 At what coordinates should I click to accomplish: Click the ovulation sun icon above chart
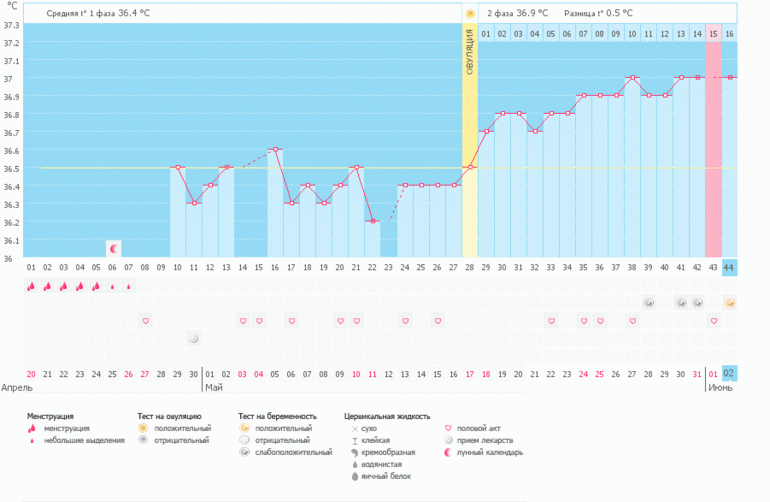469,13
